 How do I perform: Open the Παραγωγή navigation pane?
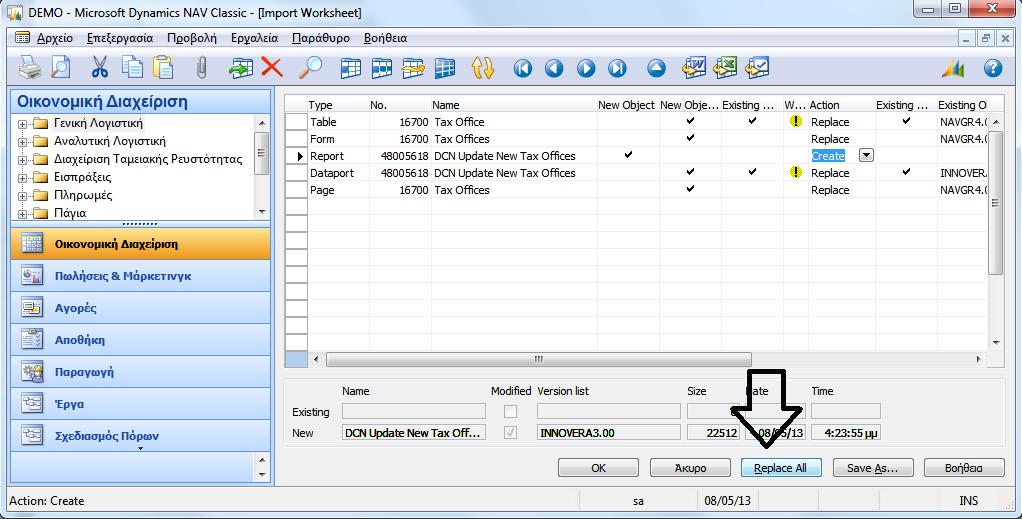coord(140,372)
